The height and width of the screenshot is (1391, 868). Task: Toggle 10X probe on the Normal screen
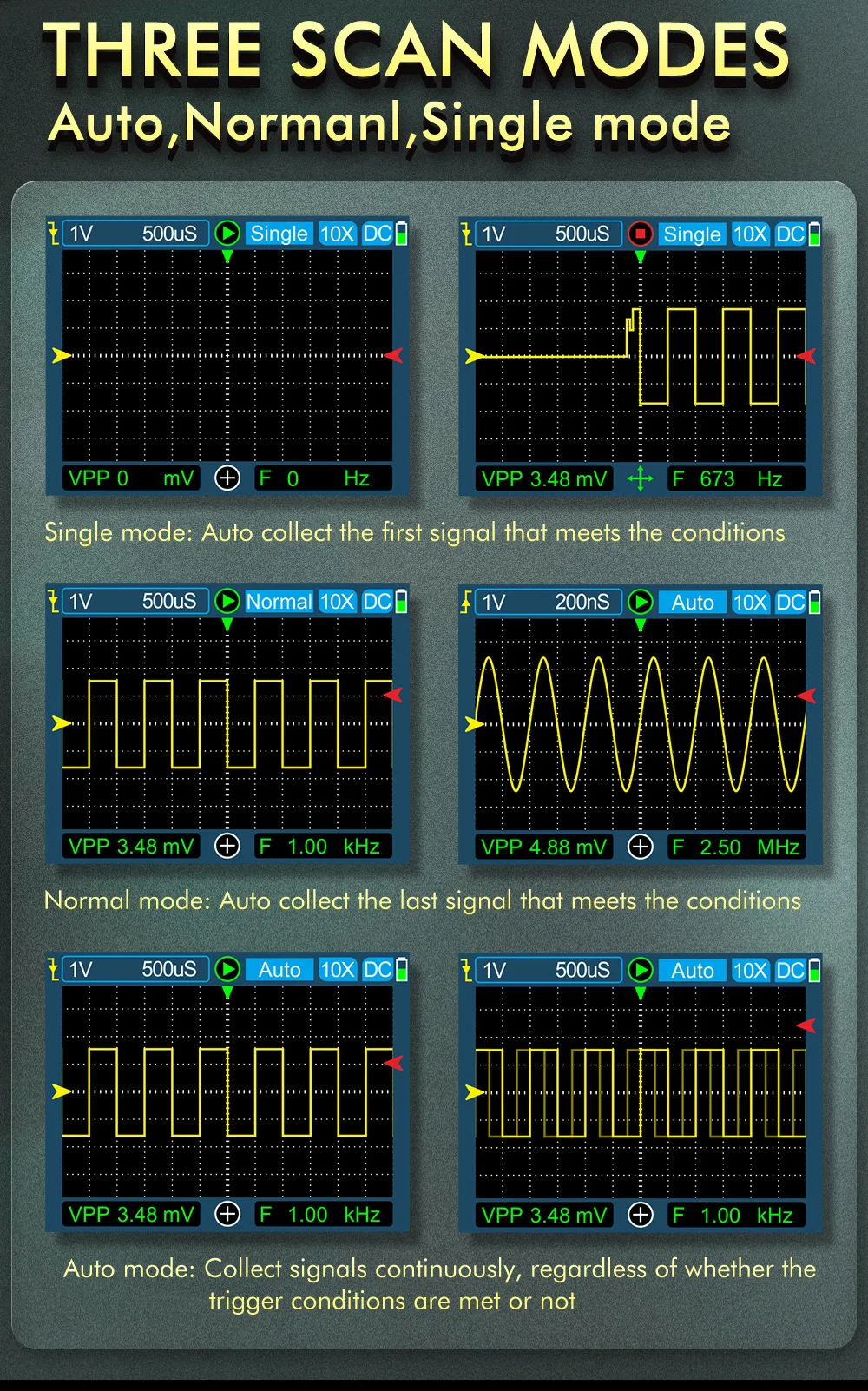click(337, 601)
